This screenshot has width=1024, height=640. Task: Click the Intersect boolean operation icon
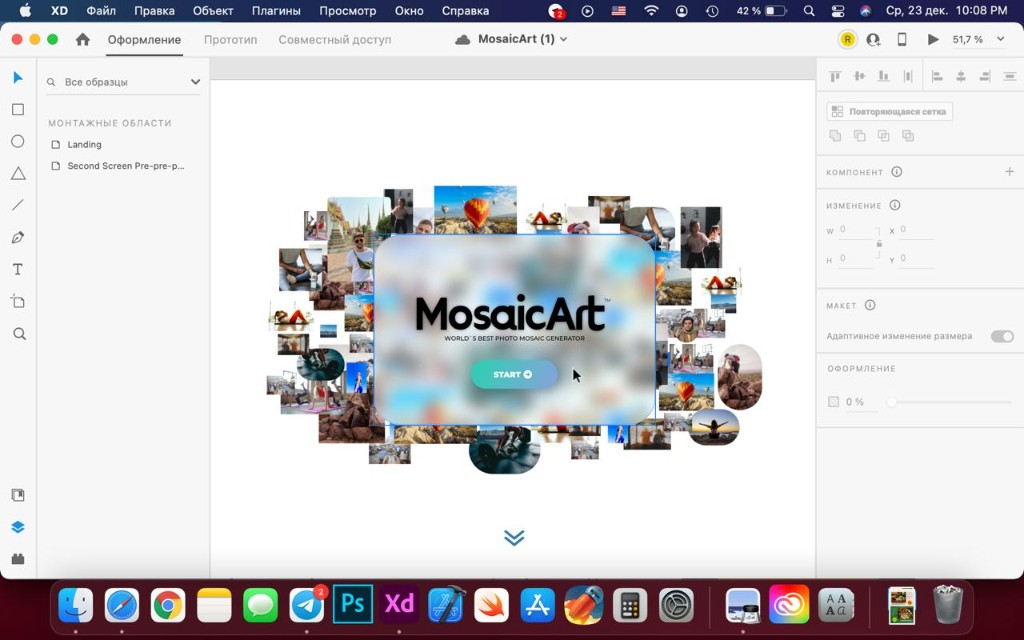pos(884,136)
